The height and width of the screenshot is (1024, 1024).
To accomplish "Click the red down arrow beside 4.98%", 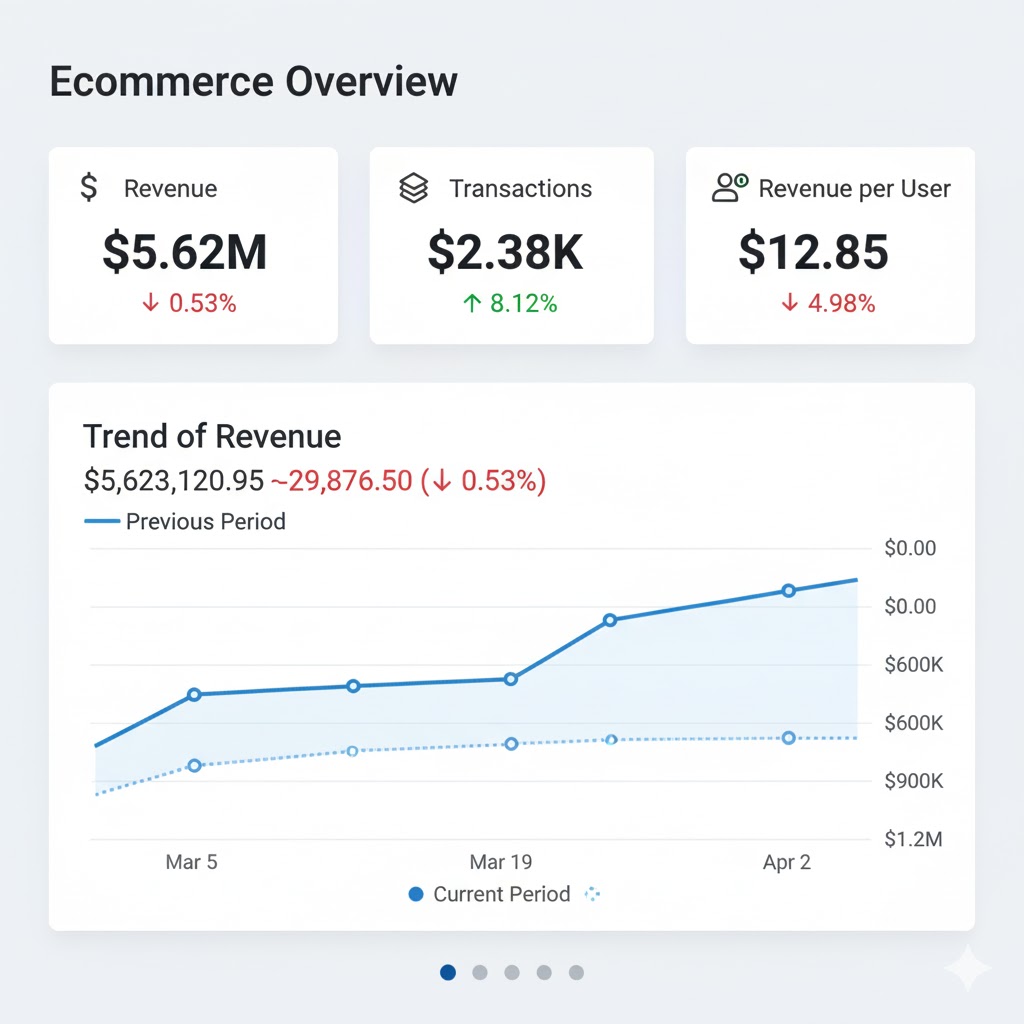I will point(790,304).
